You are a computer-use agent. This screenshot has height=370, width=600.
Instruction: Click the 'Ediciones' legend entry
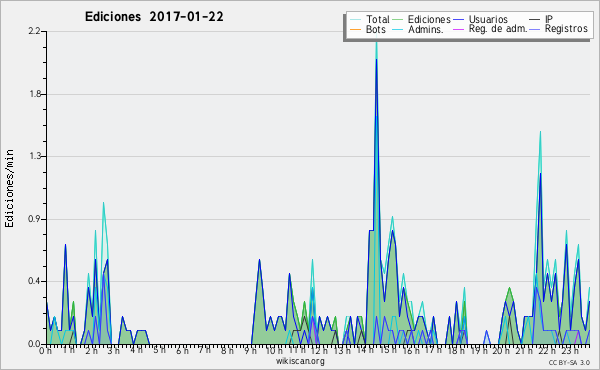422,19
